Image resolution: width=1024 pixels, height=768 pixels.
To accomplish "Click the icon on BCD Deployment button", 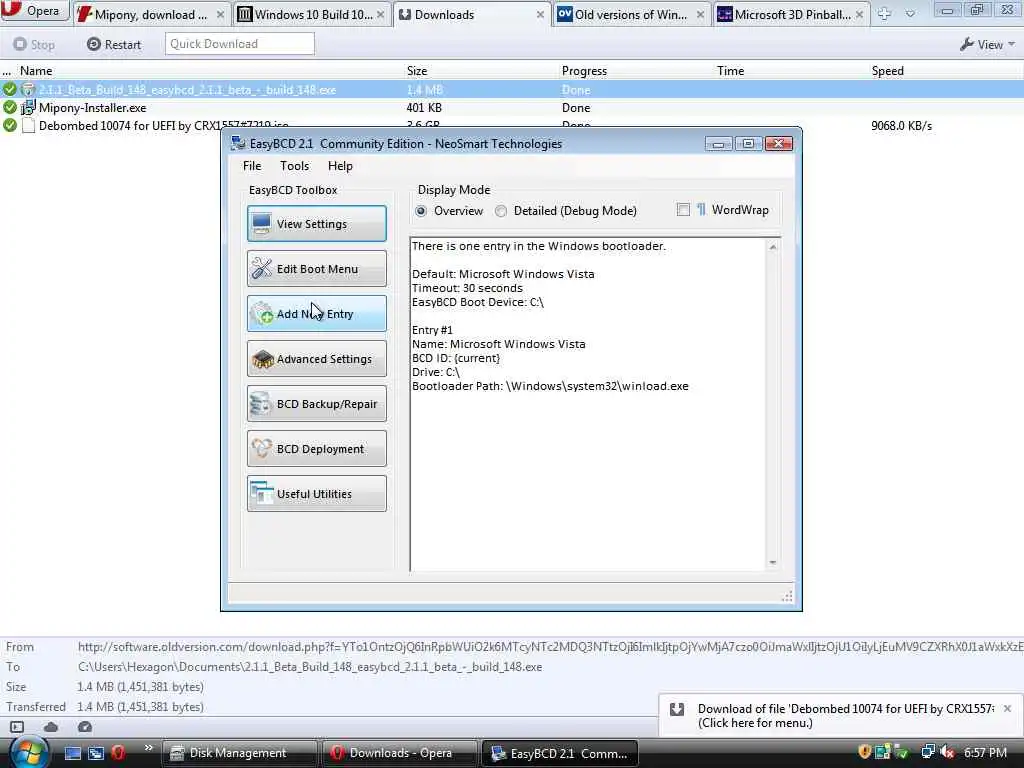I will [x=261, y=449].
